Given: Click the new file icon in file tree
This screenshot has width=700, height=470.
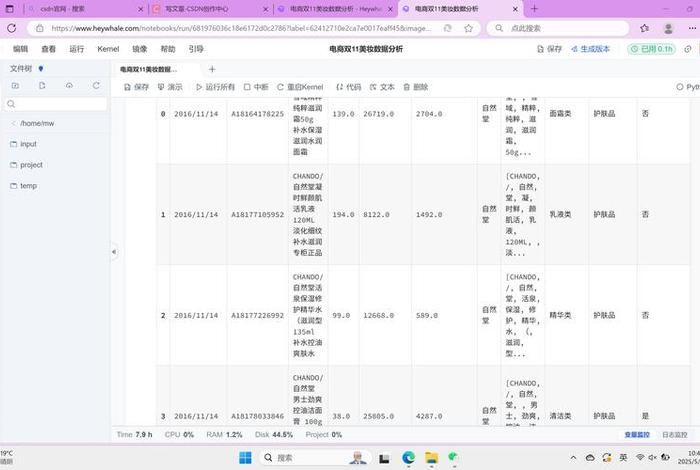Looking at the screenshot, I should point(42,85).
